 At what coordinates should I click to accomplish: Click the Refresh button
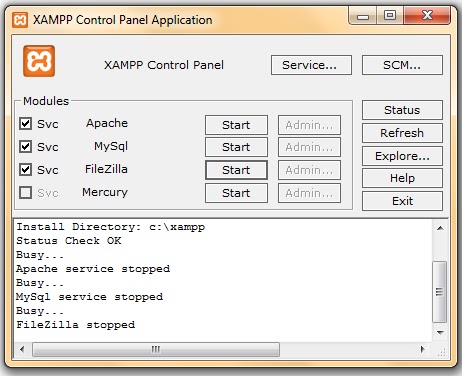(x=402, y=133)
